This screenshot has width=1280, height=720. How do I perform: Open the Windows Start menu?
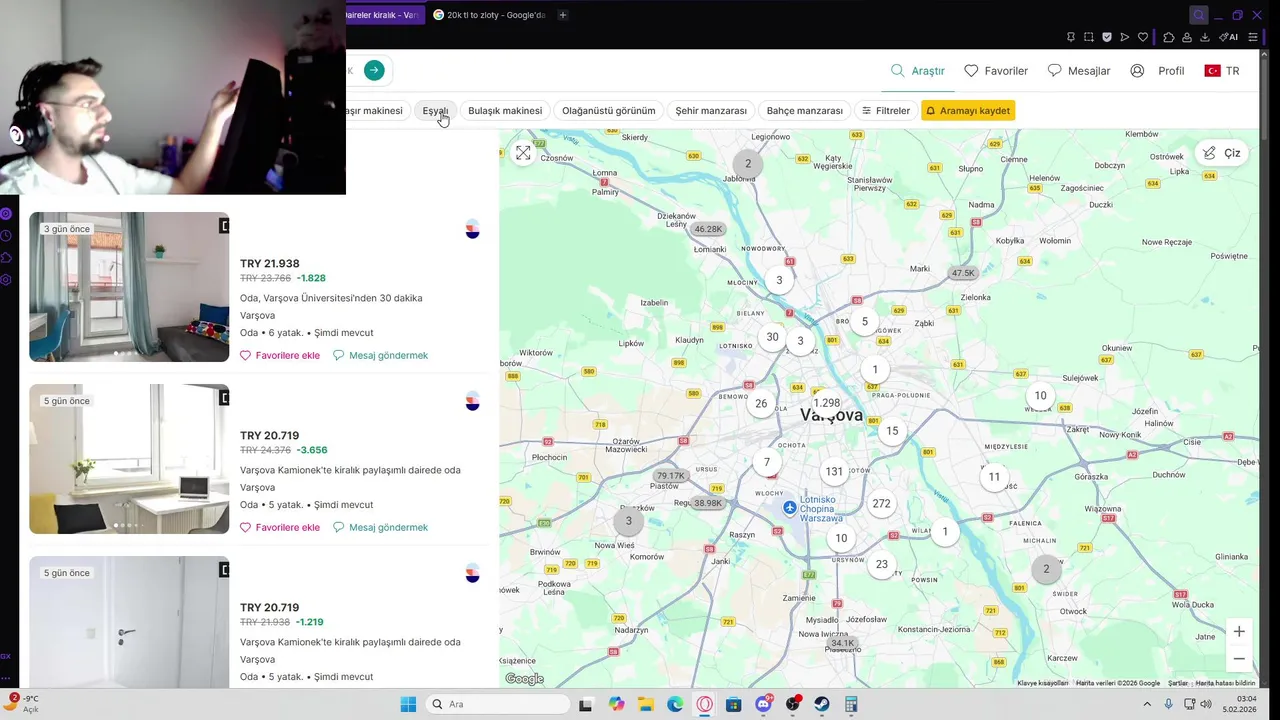click(408, 704)
